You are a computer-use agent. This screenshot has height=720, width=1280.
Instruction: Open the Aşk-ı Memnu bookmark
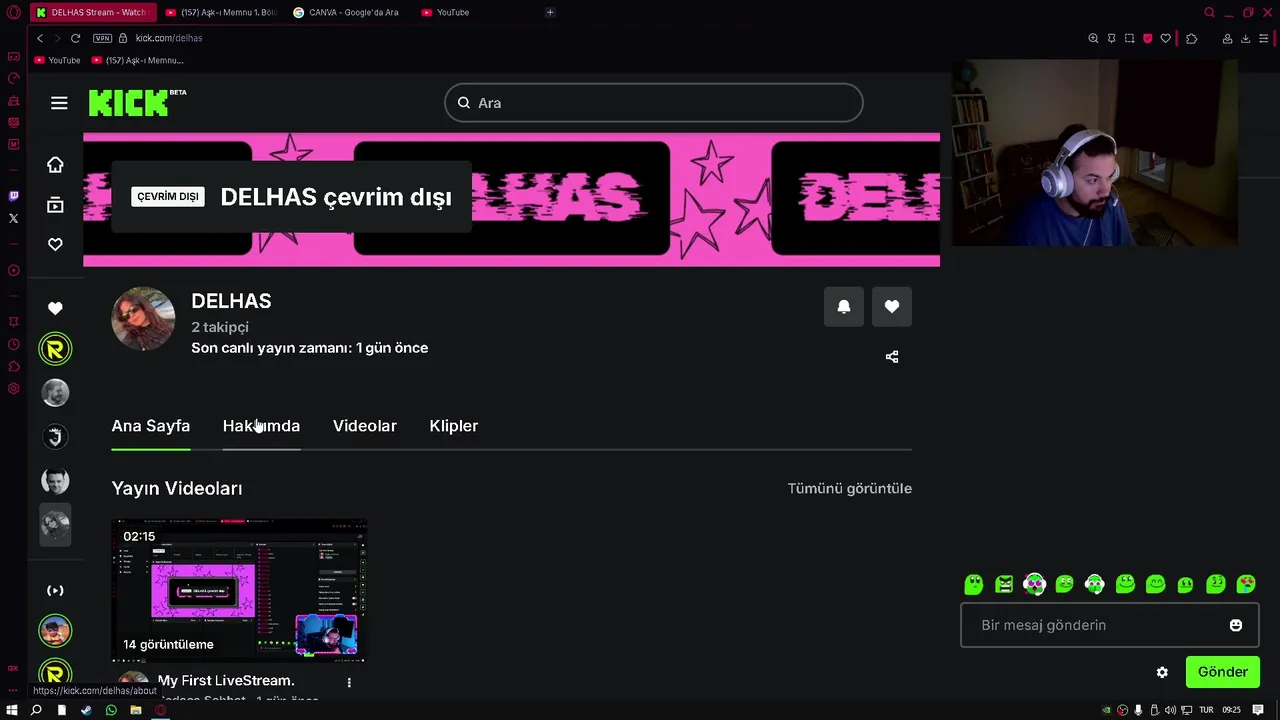(x=138, y=60)
